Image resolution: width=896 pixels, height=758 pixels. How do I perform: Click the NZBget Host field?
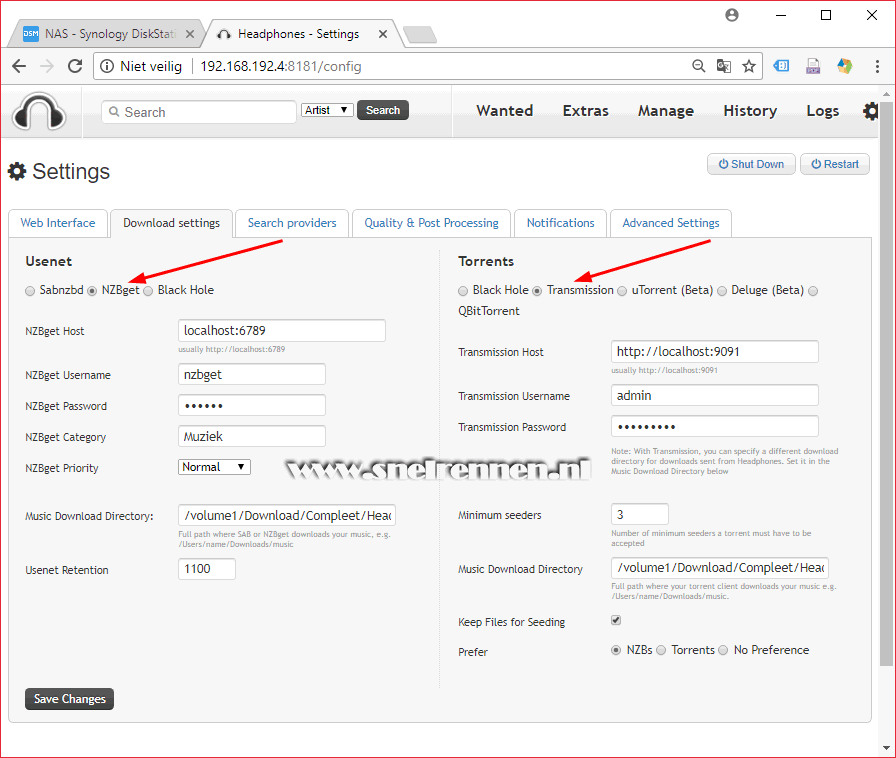[282, 330]
